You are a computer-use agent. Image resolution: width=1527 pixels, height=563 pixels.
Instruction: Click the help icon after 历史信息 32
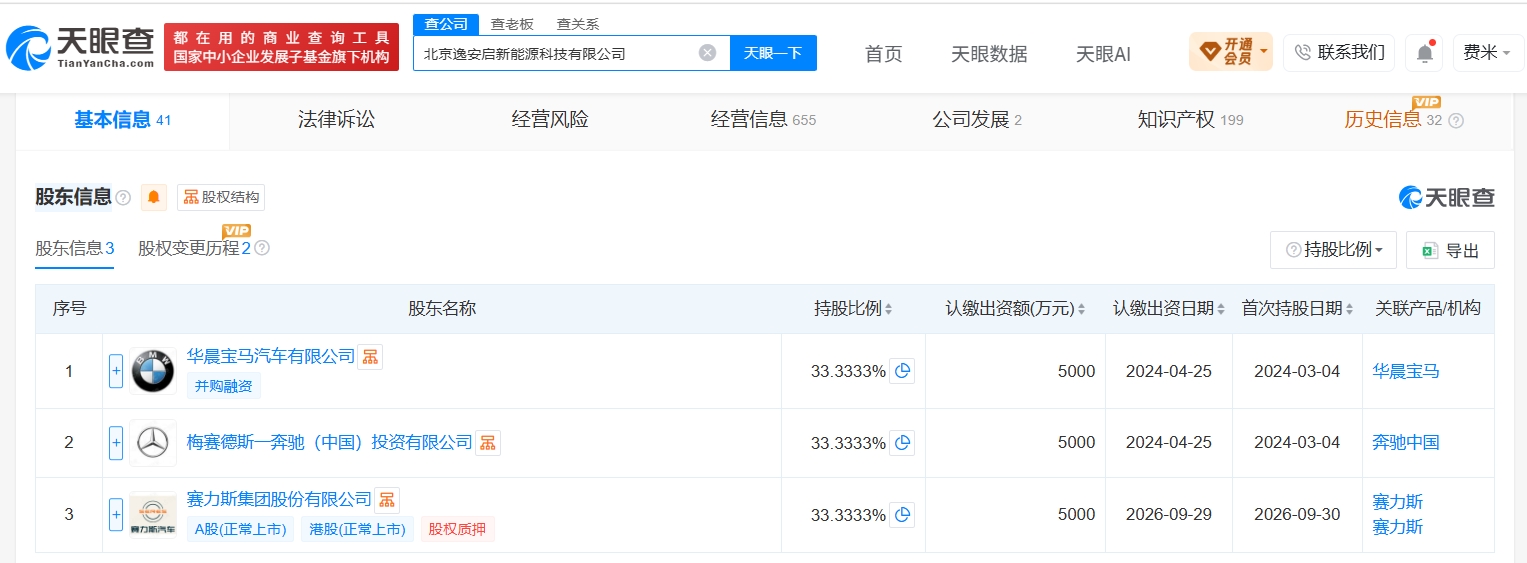1456,120
